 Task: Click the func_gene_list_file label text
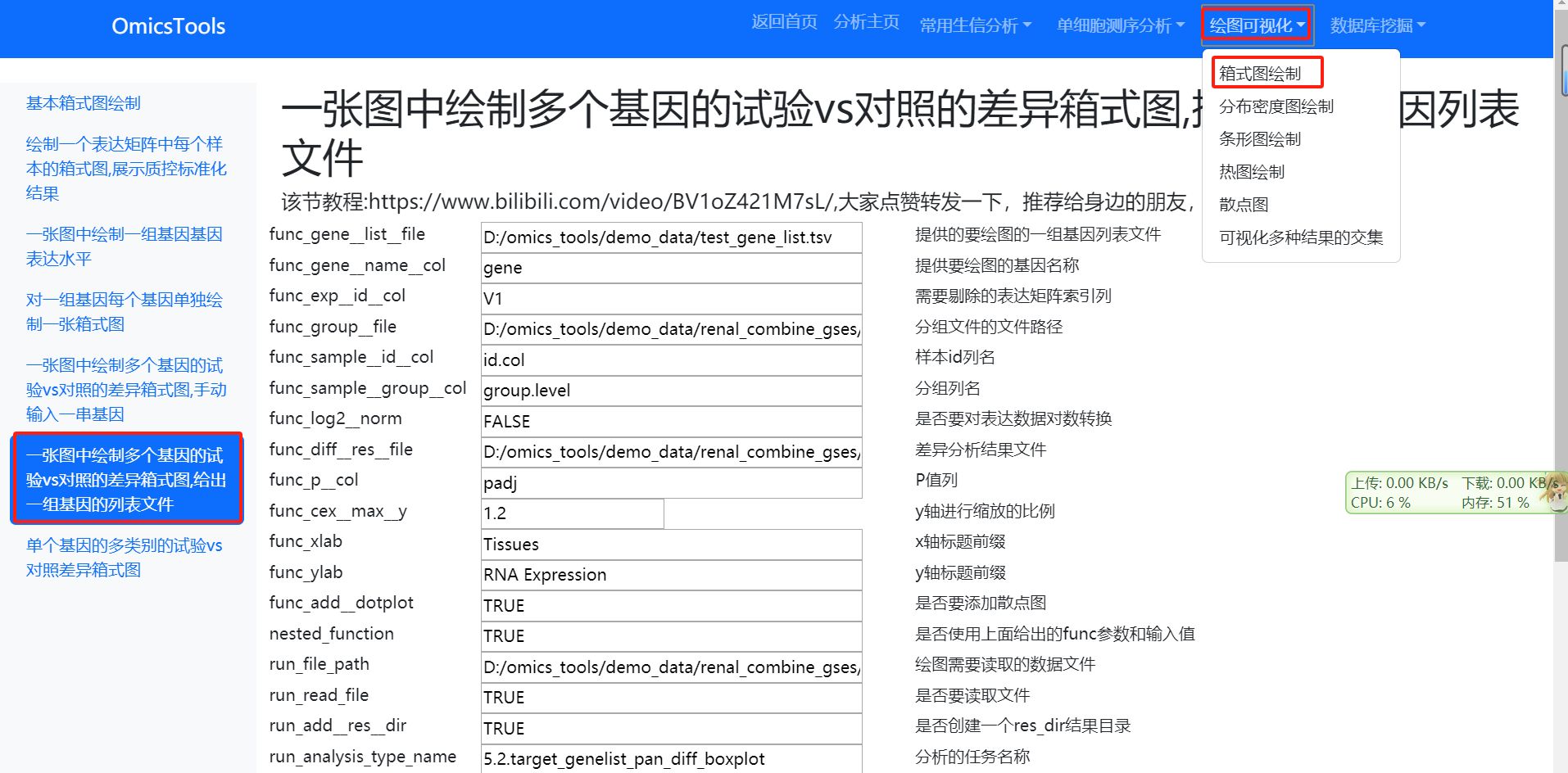point(347,234)
